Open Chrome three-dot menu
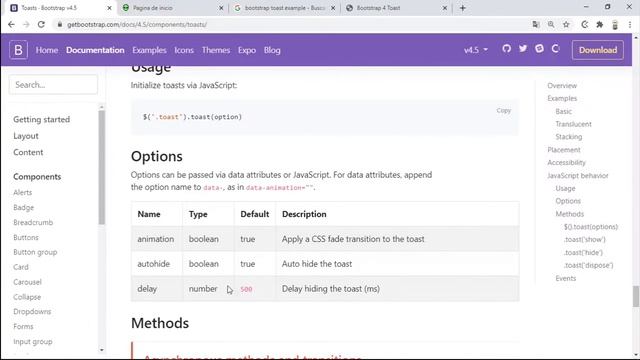This screenshot has height=360, width=640. click(x=630, y=24)
